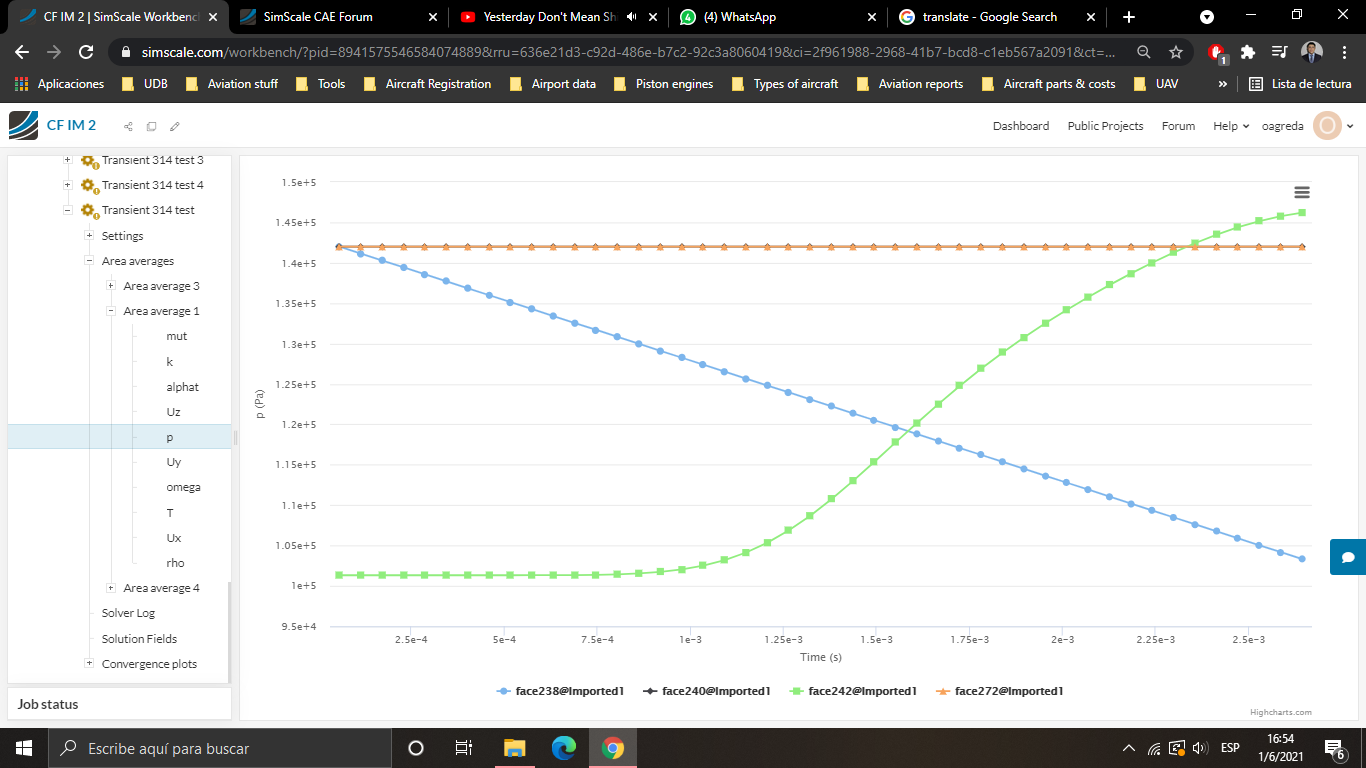Click the Job status panel header

119,704
